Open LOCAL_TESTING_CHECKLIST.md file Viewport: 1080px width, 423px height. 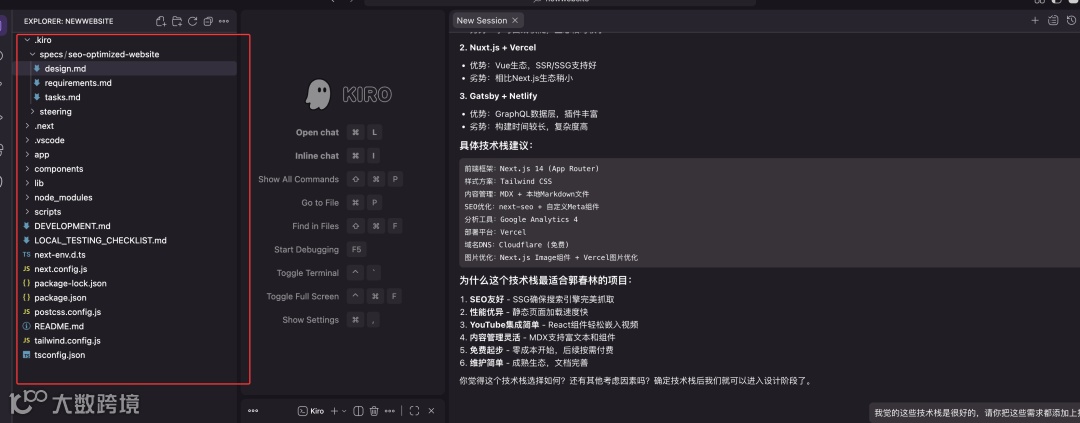pyautogui.click(x=100, y=240)
